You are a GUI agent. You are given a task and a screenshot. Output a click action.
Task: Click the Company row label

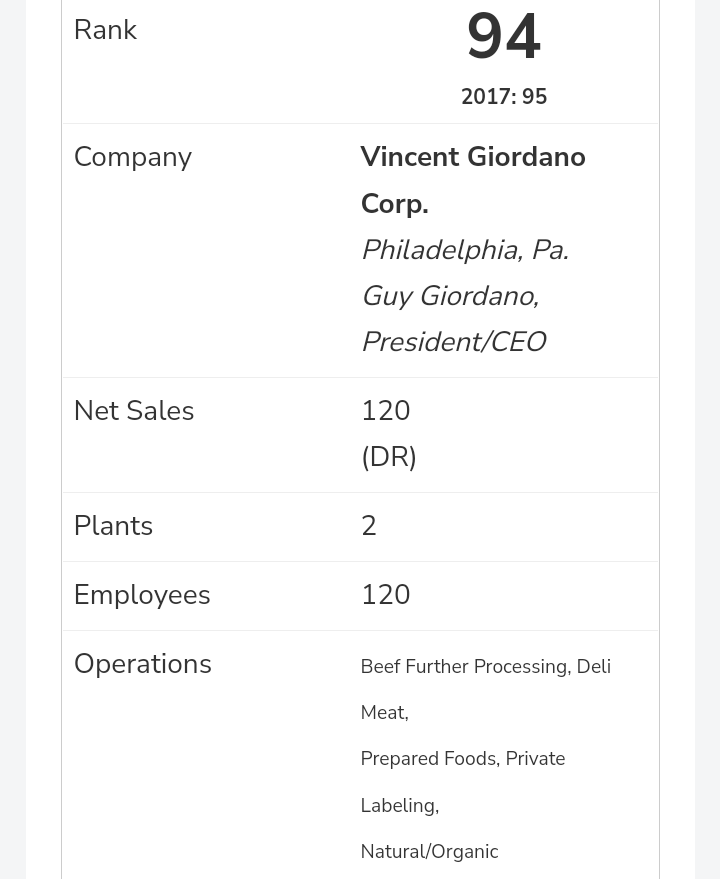point(132,157)
